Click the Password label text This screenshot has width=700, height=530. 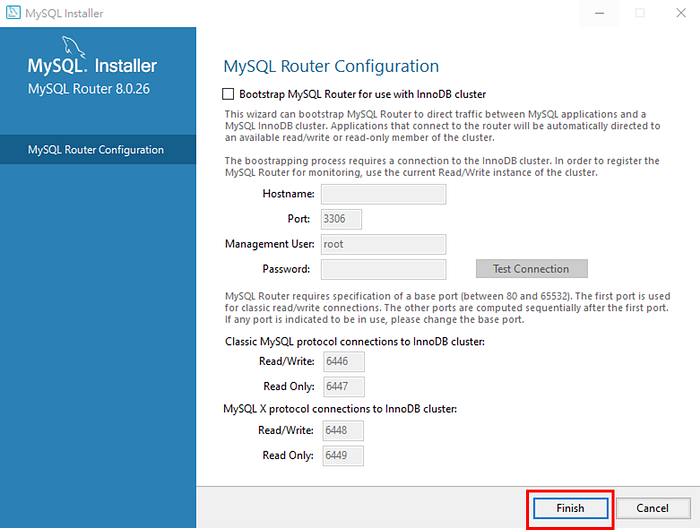[286, 269]
